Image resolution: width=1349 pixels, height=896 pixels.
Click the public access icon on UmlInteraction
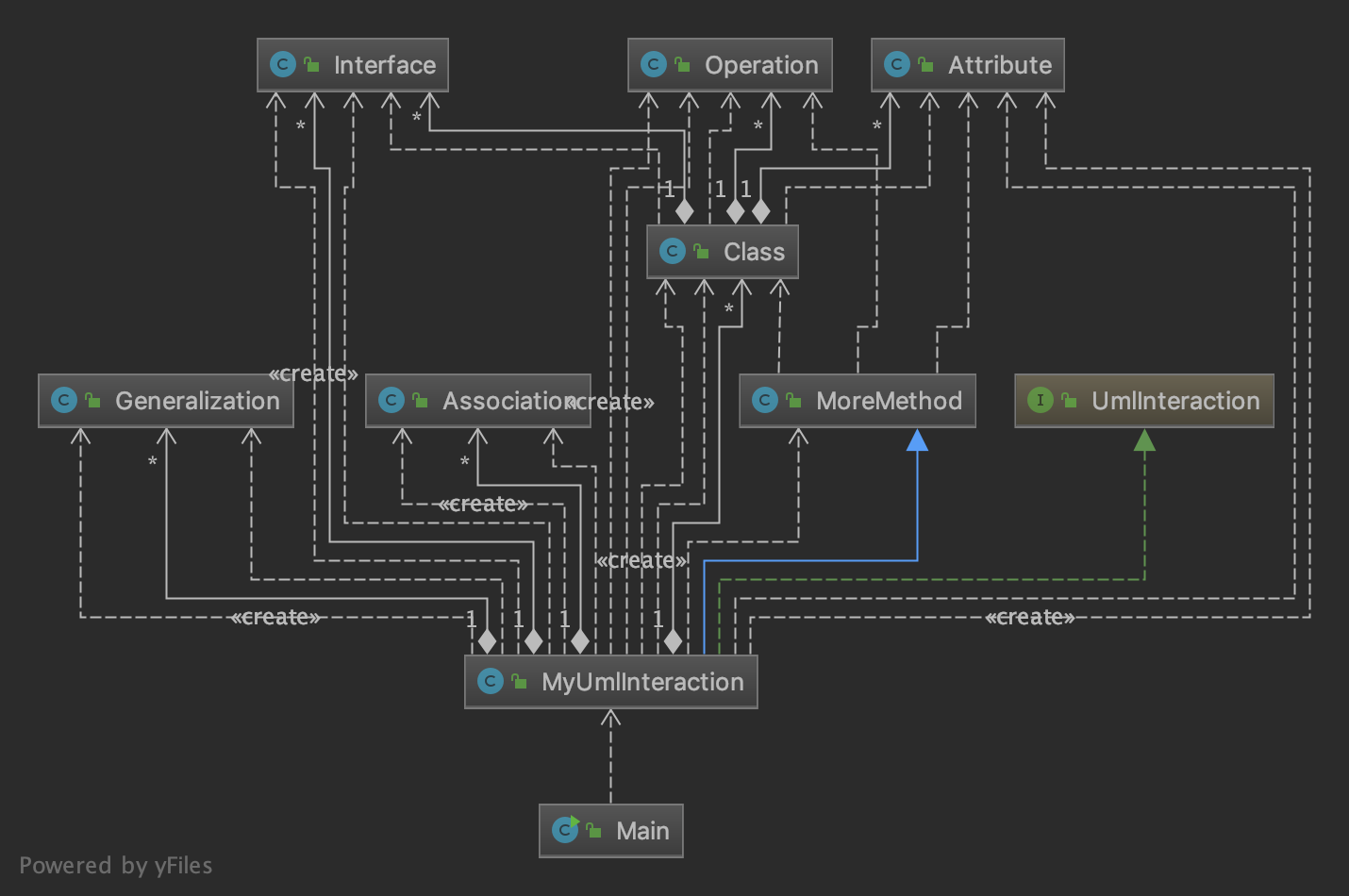click(x=1069, y=400)
